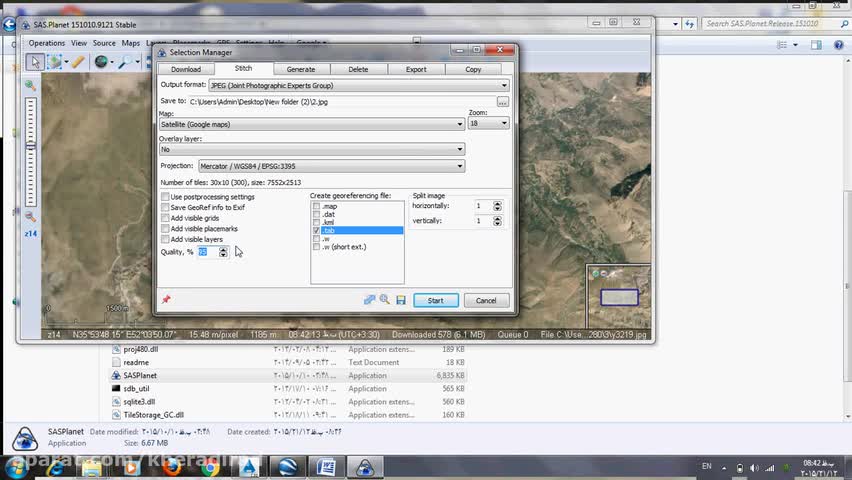Click the red pin icon in Selection Manager
Image resolution: width=852 pixels, height=480 pixels.
coord(166,300)
